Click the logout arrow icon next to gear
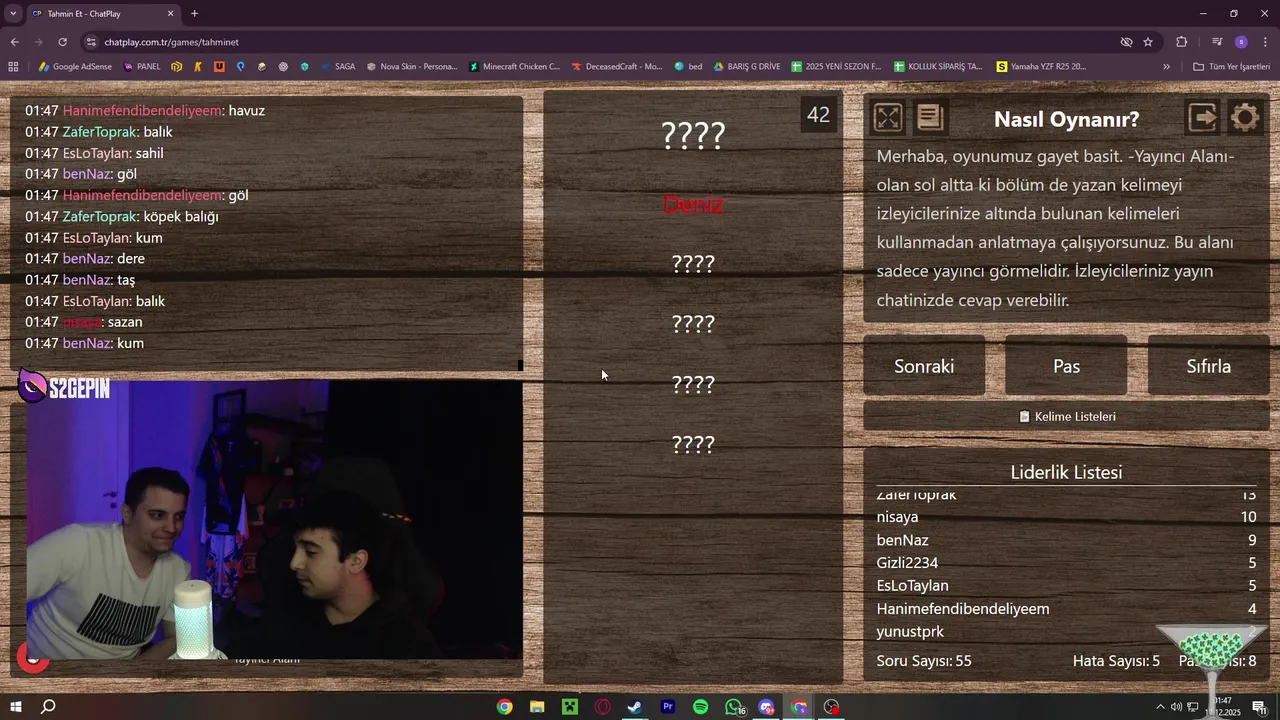 point(1202,118)
